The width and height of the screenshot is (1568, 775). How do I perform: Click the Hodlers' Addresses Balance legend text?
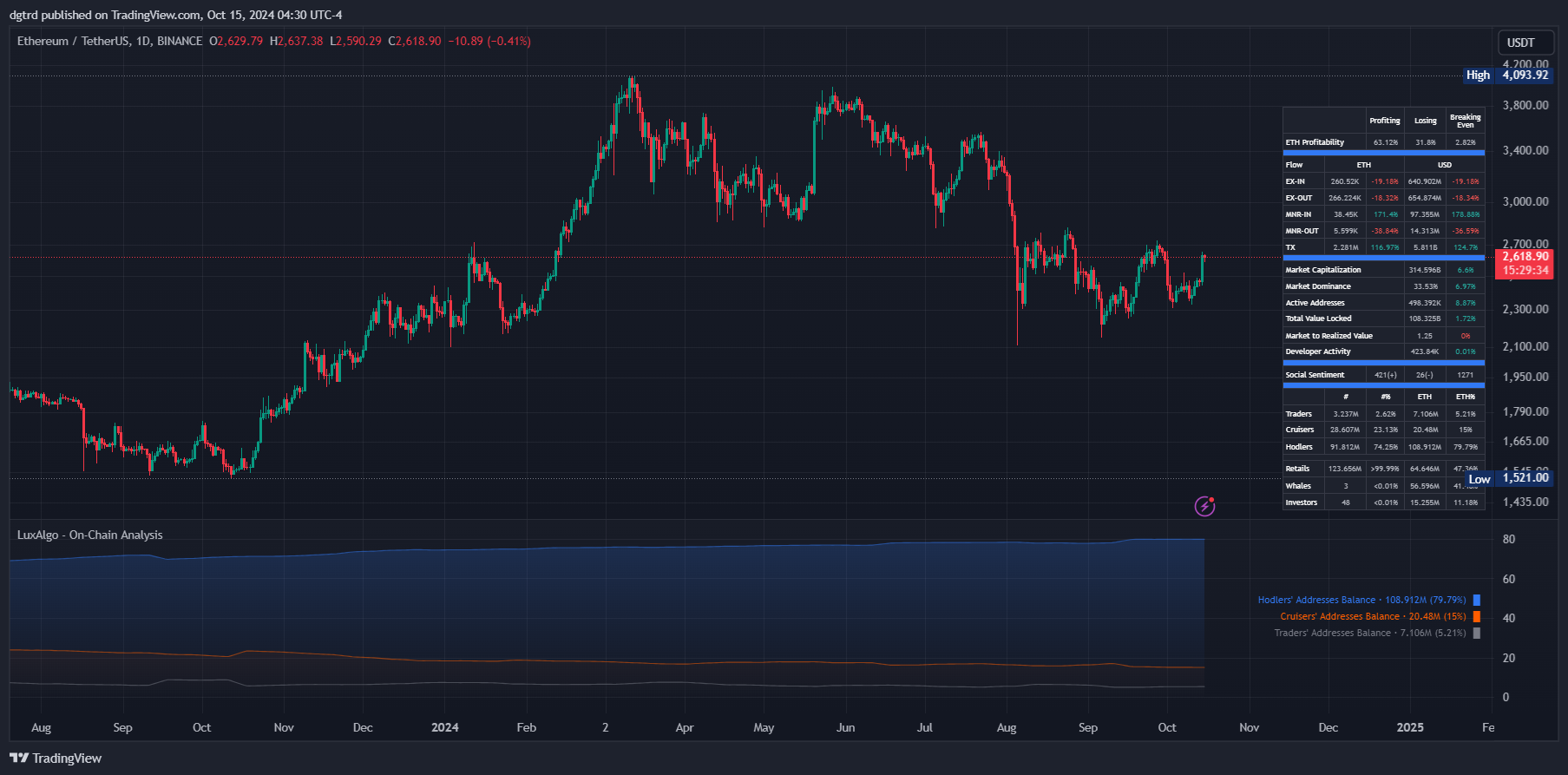(1361, 600)
